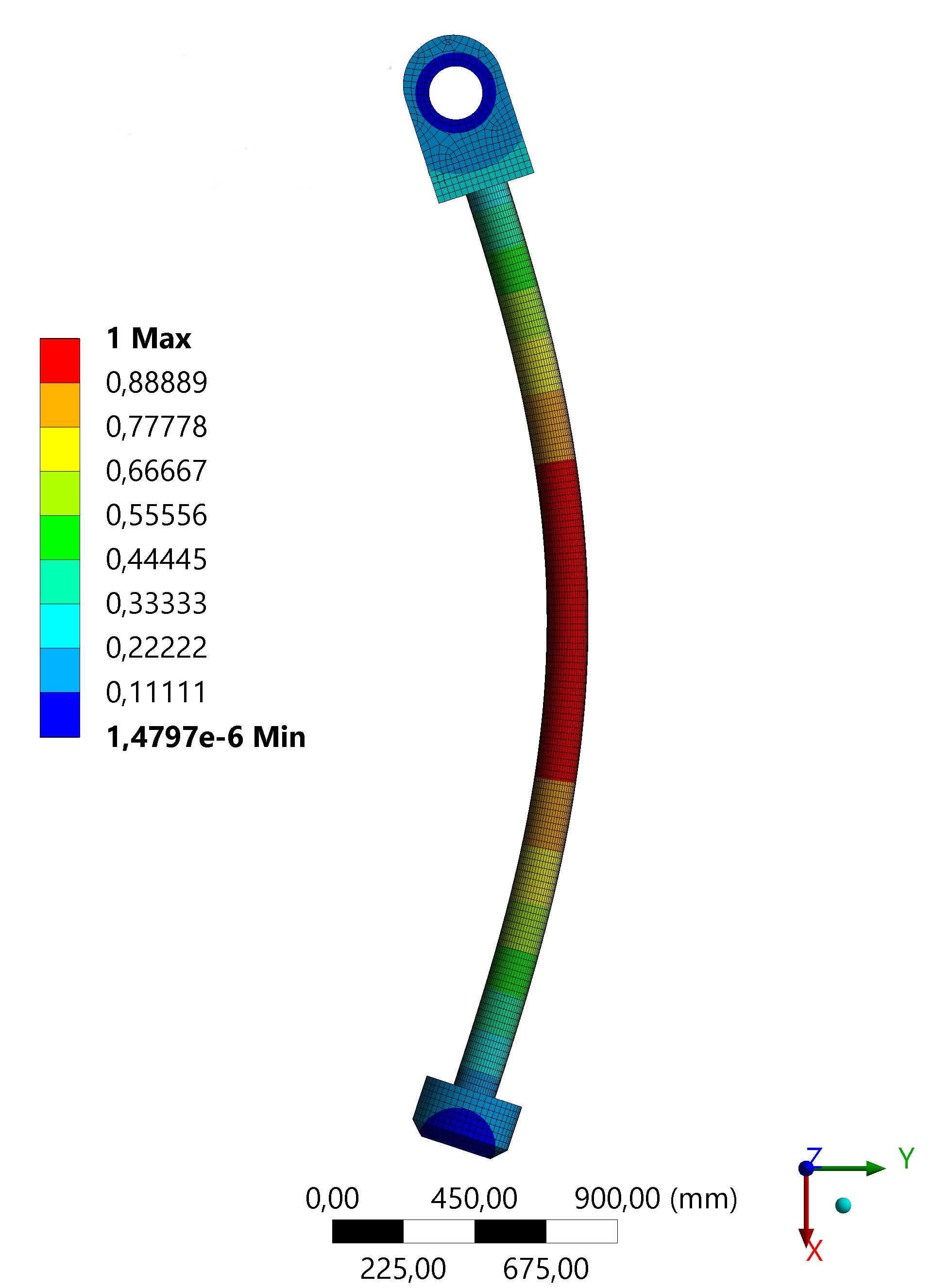The width and height of the screenshot is (950, 1288).
Task: Click the dark green legend color band
Action: tap(59, 538)
